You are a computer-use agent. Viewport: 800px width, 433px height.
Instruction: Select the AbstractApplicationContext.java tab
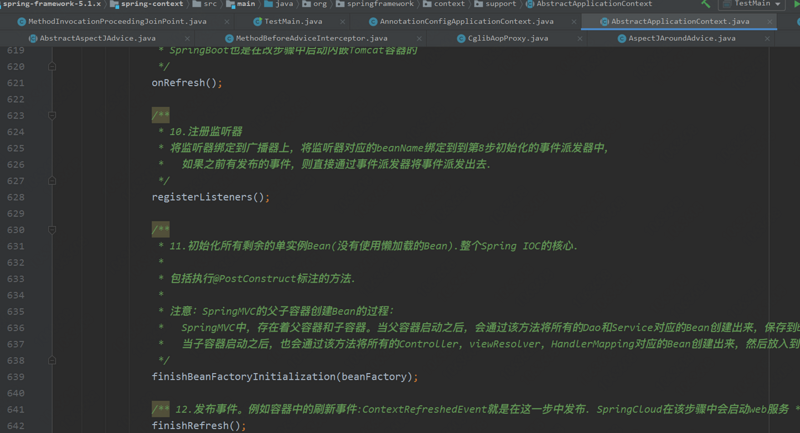[680, 21]
